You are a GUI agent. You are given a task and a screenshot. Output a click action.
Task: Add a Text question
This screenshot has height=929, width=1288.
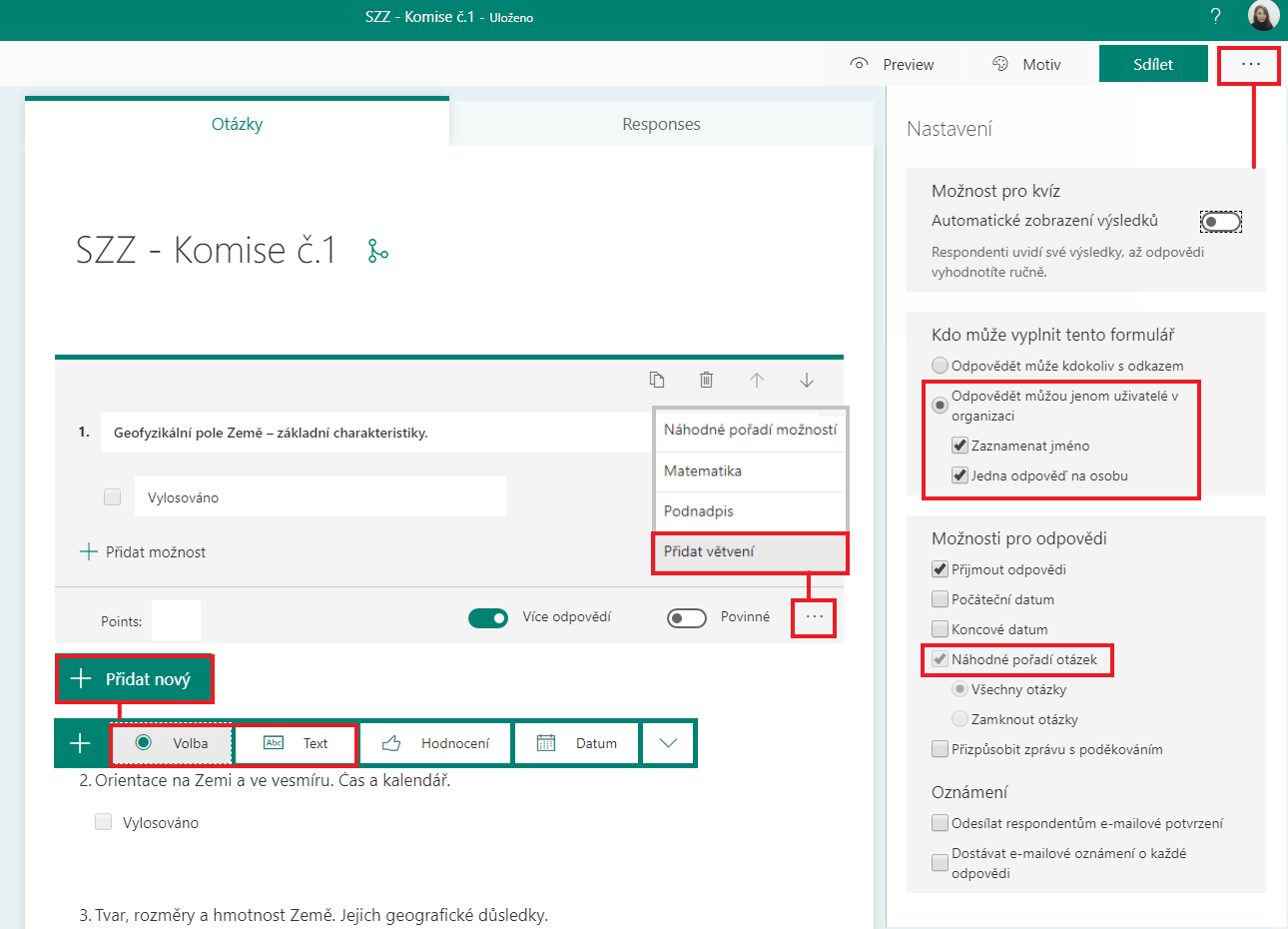coord(295,743)
